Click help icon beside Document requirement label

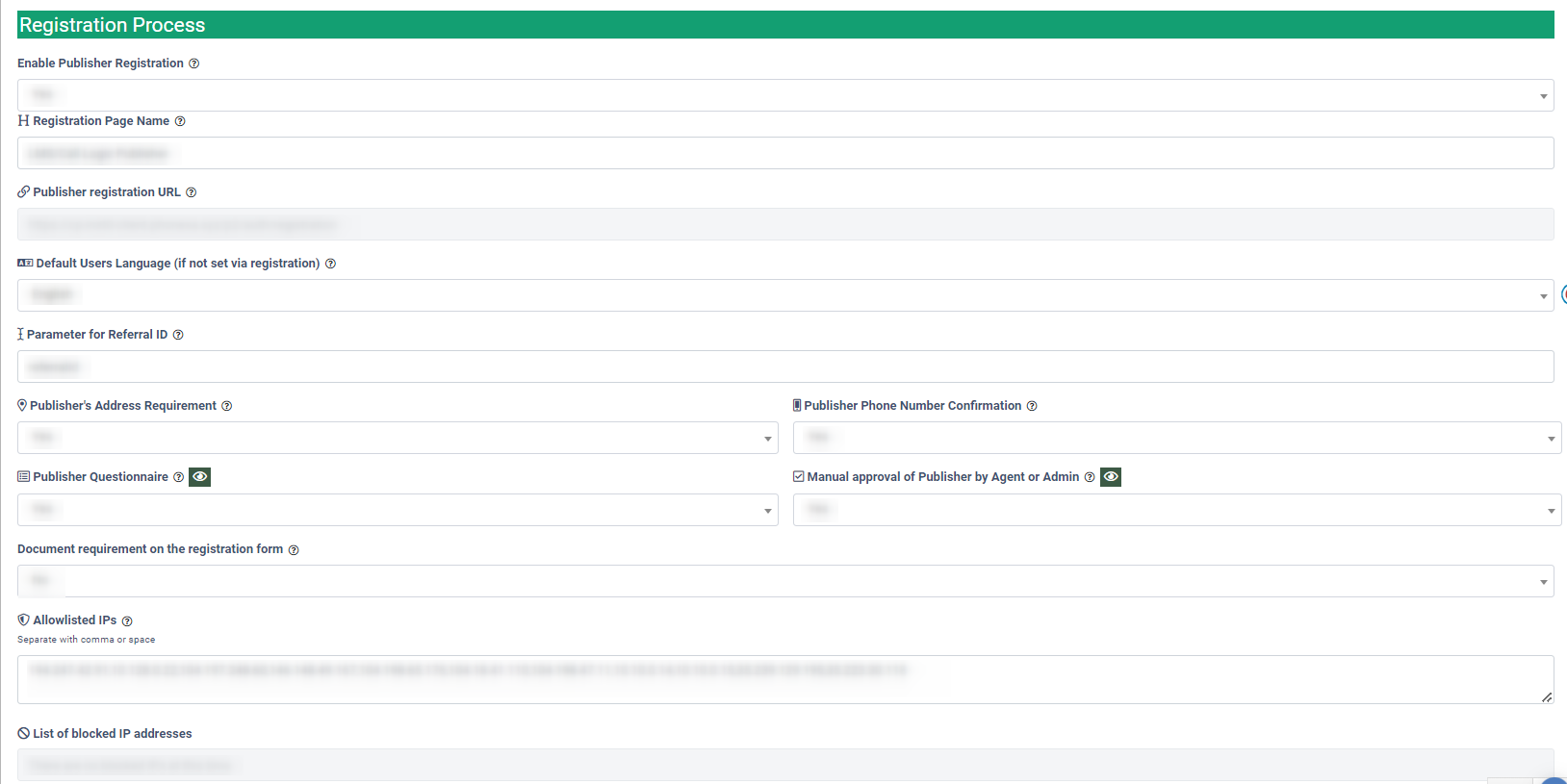pos(294,550)
